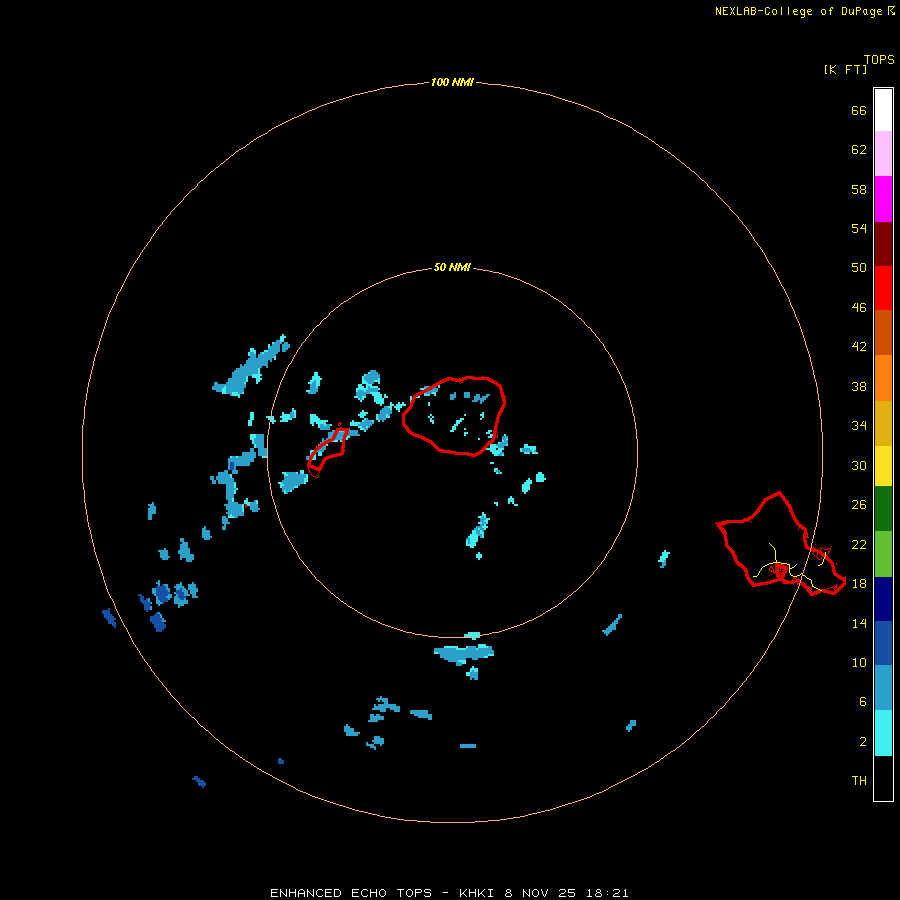Select the light green legend swatch
The height and width of the screenshot is (900, 900).
tap(883, 554)
